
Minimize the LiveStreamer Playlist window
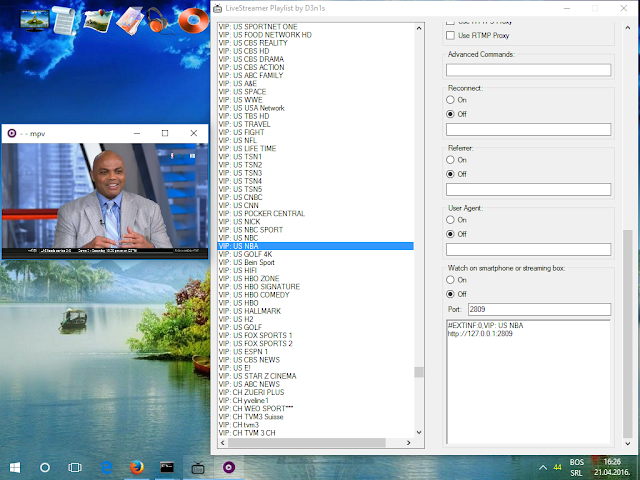567,8
